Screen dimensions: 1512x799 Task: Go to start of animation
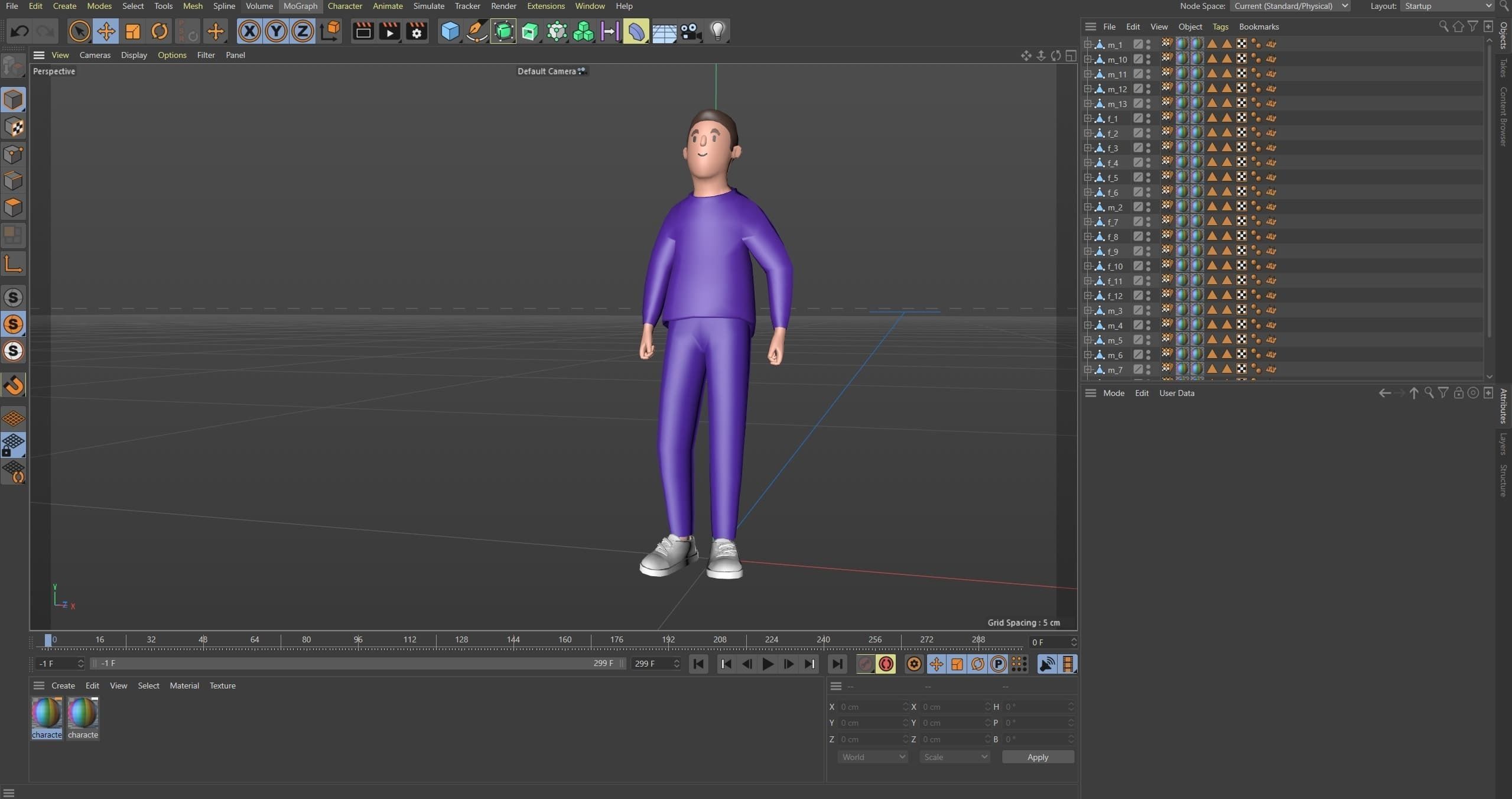698,664
